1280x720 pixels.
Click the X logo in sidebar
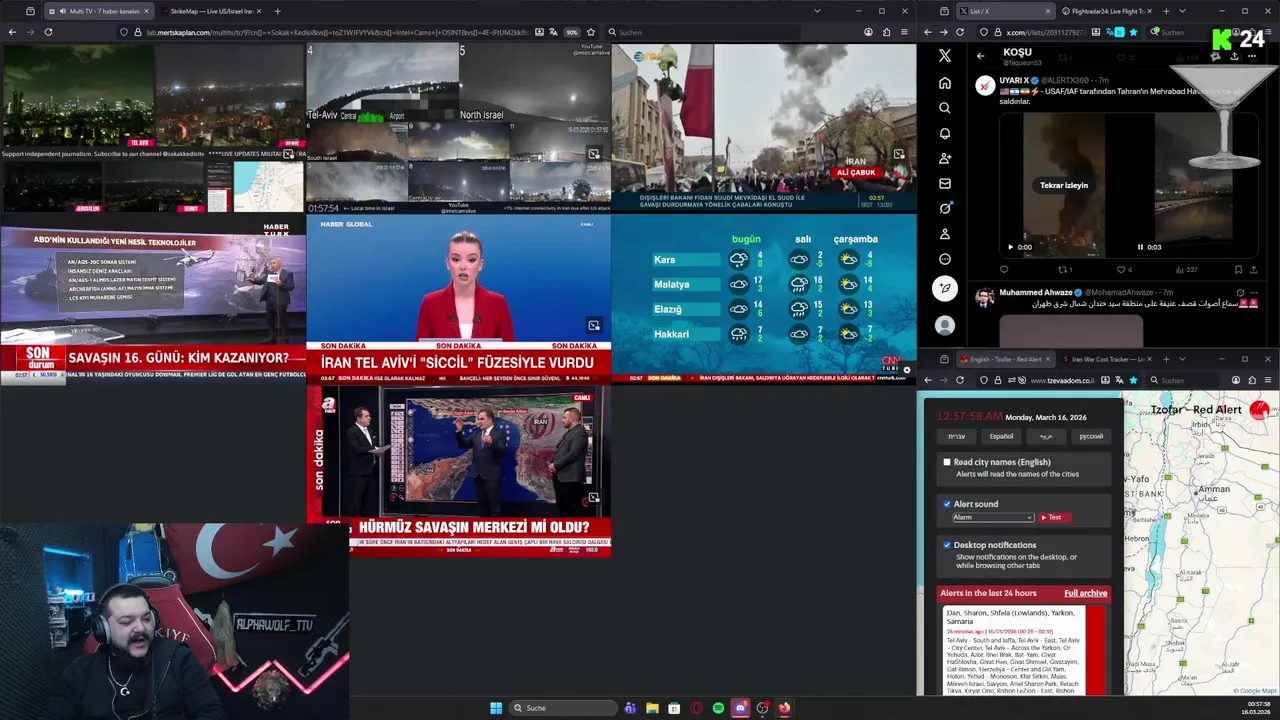click(x=945, y=56)
